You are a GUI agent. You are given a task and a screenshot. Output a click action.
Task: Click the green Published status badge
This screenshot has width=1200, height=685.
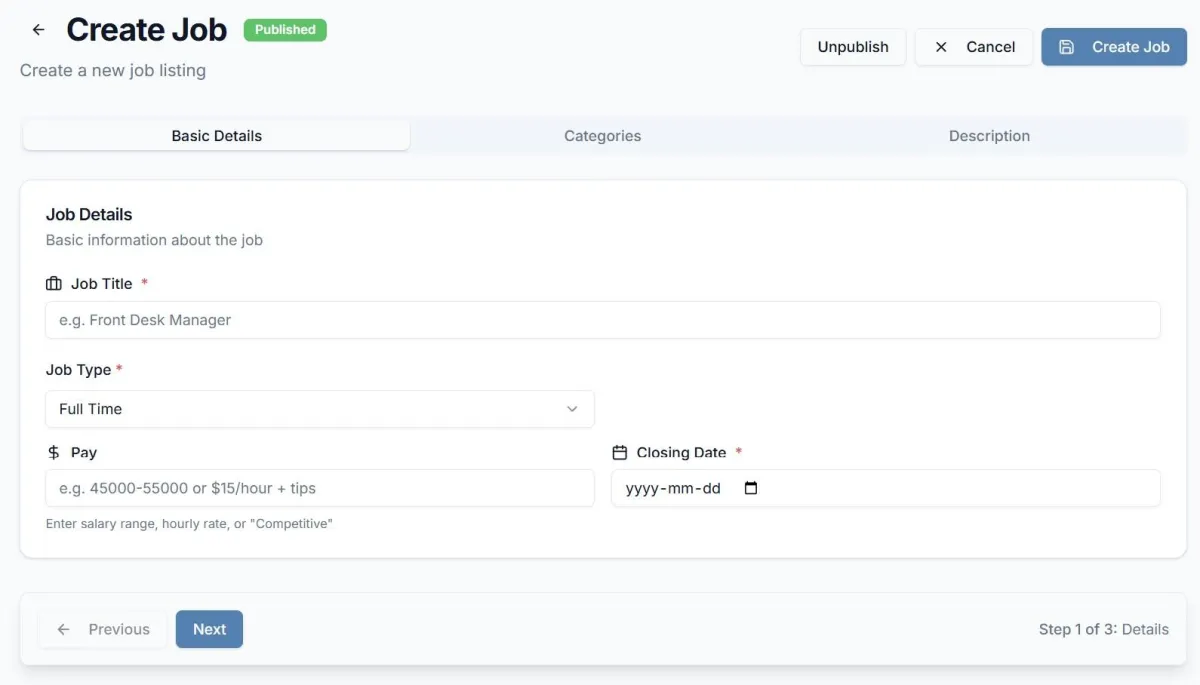285,30
